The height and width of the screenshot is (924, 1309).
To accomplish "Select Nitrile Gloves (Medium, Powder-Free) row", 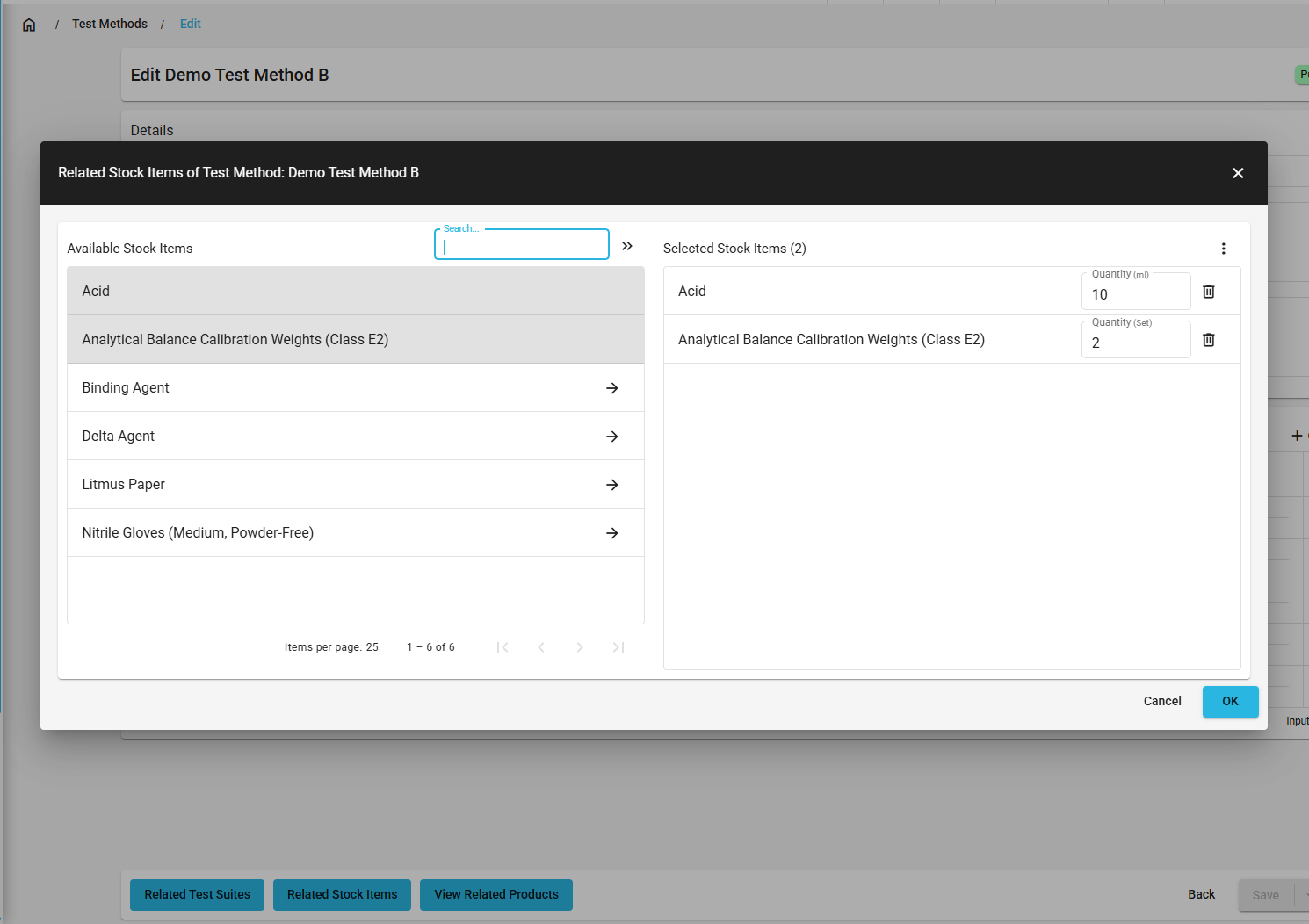I will [356, 532].
